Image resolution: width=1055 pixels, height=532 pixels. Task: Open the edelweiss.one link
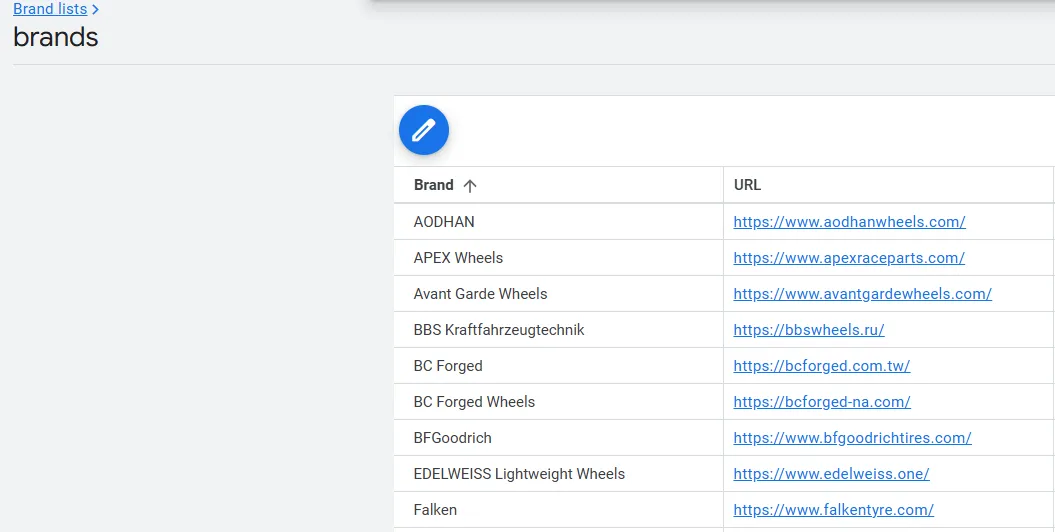[x=831, y=474]
